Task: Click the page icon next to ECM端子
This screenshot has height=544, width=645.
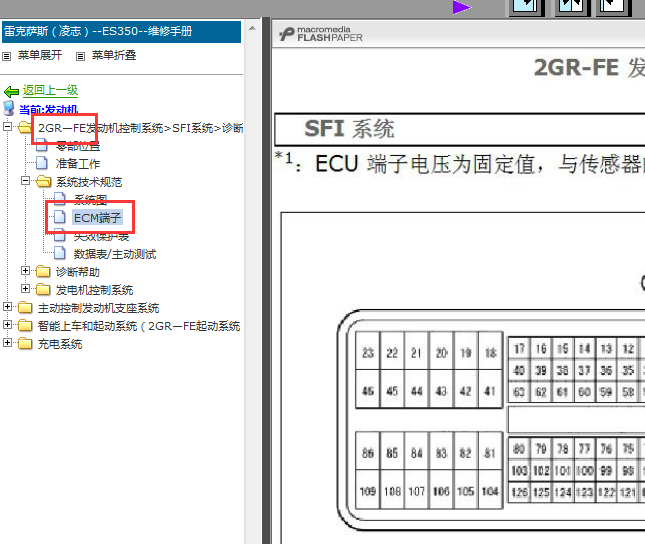Action: (60, 217)
